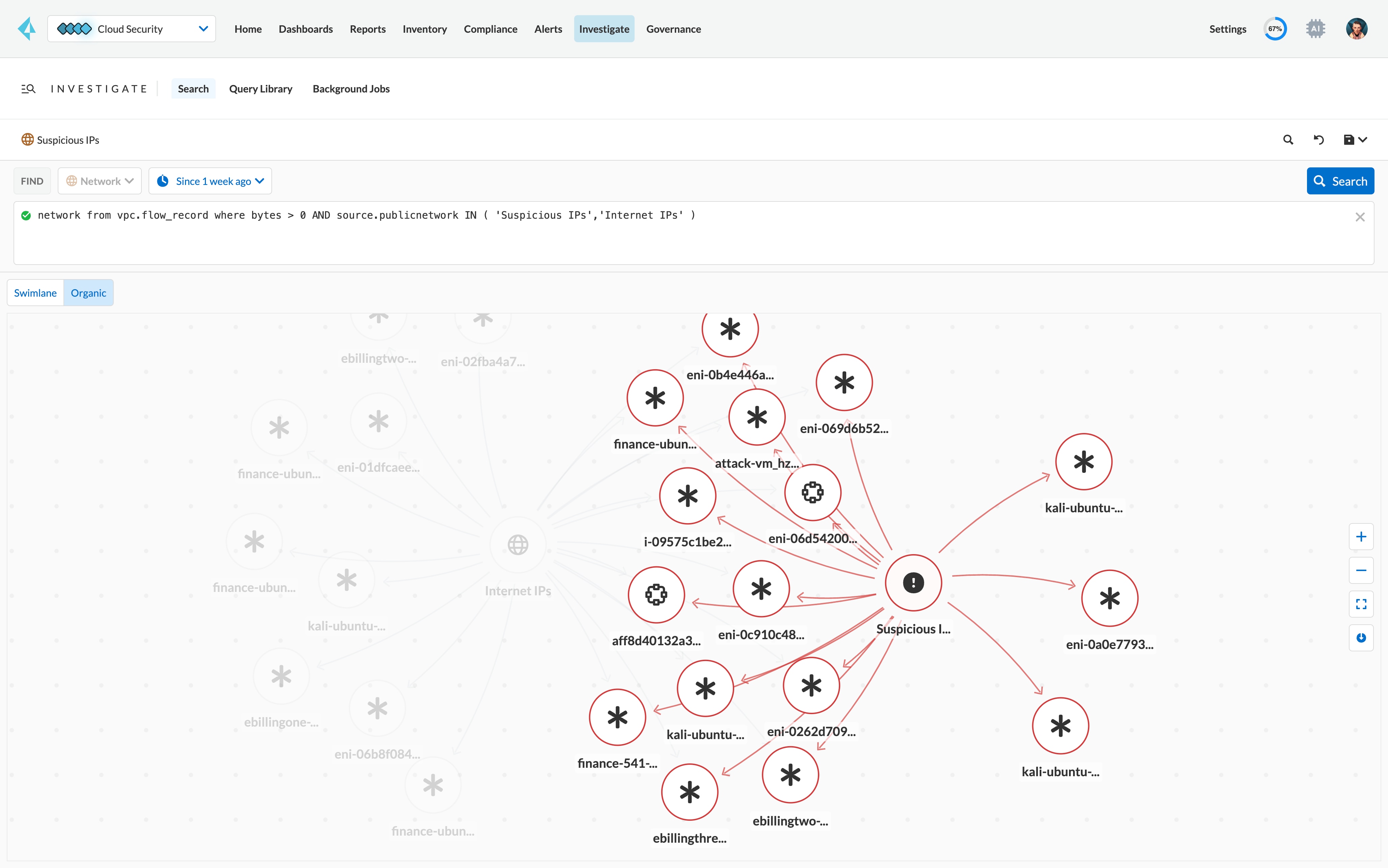The height and width of the screenshot is (868, 1388).
Task: Select the Organic layout toggle
Action: (x=88, y=293)
